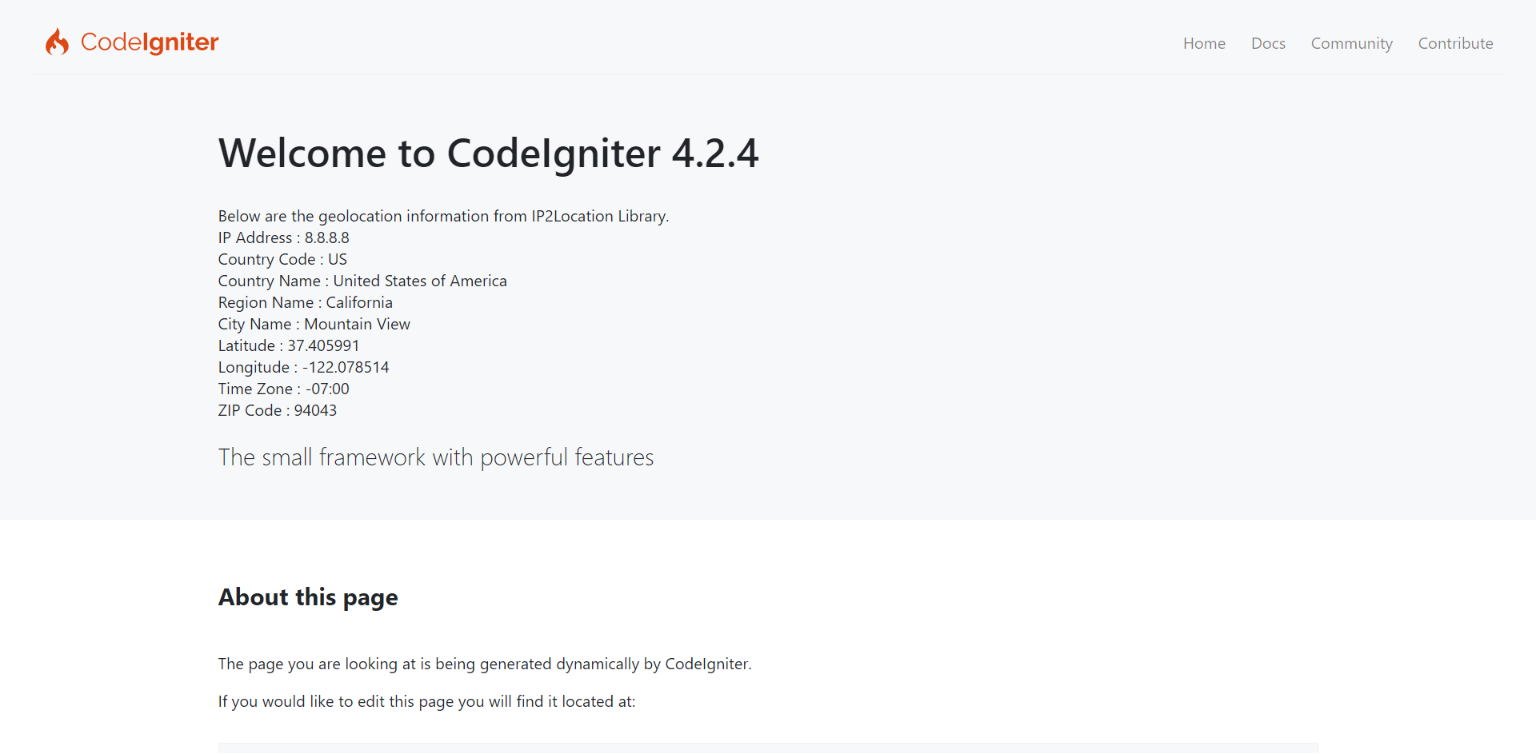Click the ZIP Code 94043 line
This screenshot has width=1536, height=754.
[277, 410]
